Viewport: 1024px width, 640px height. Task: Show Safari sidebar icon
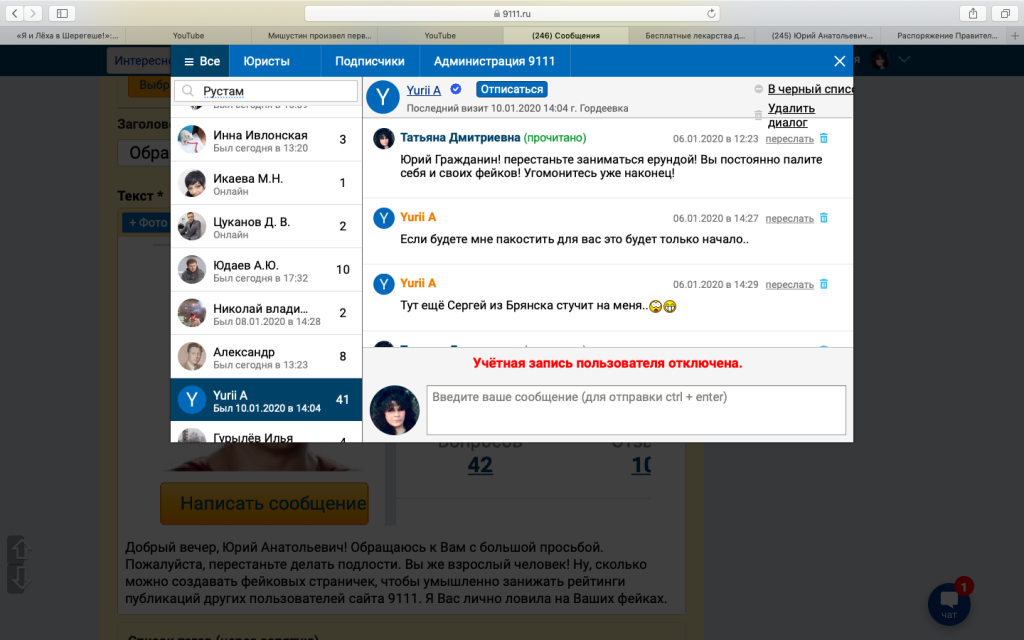62,13
